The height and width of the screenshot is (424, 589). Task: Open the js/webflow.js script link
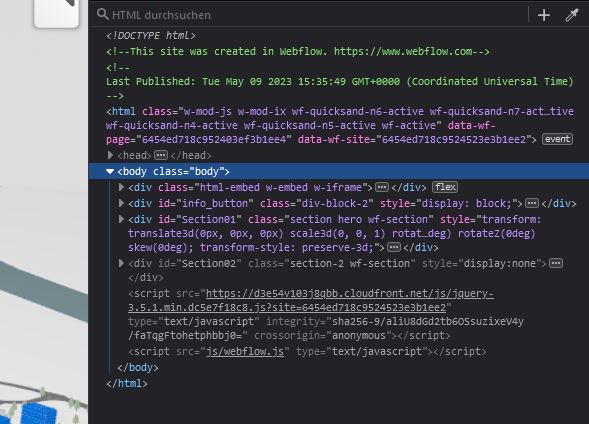pos(245,352)
